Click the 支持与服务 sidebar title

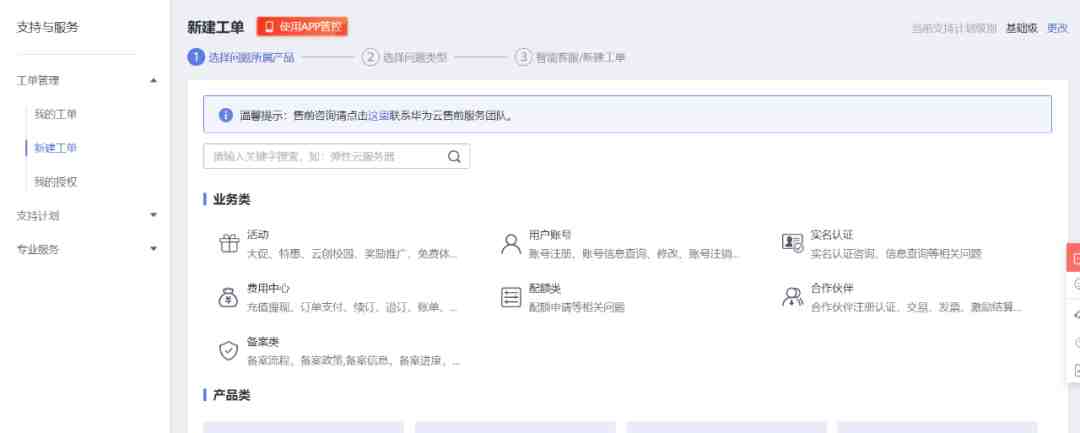click(x=48, y=28)
